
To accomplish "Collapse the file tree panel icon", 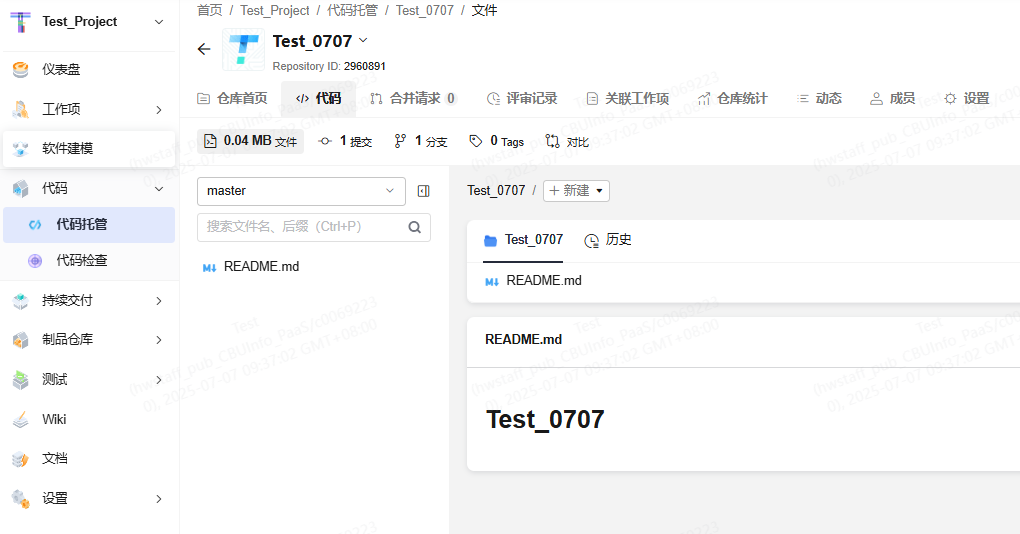I will 423,191.
